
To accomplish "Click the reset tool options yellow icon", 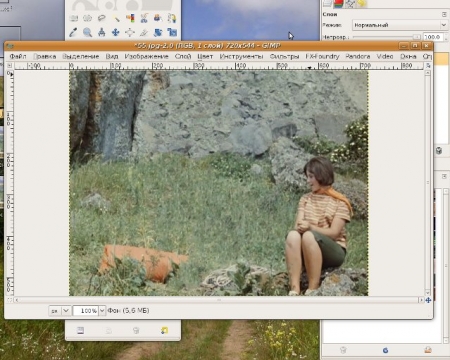I will [x=164, y=330].
